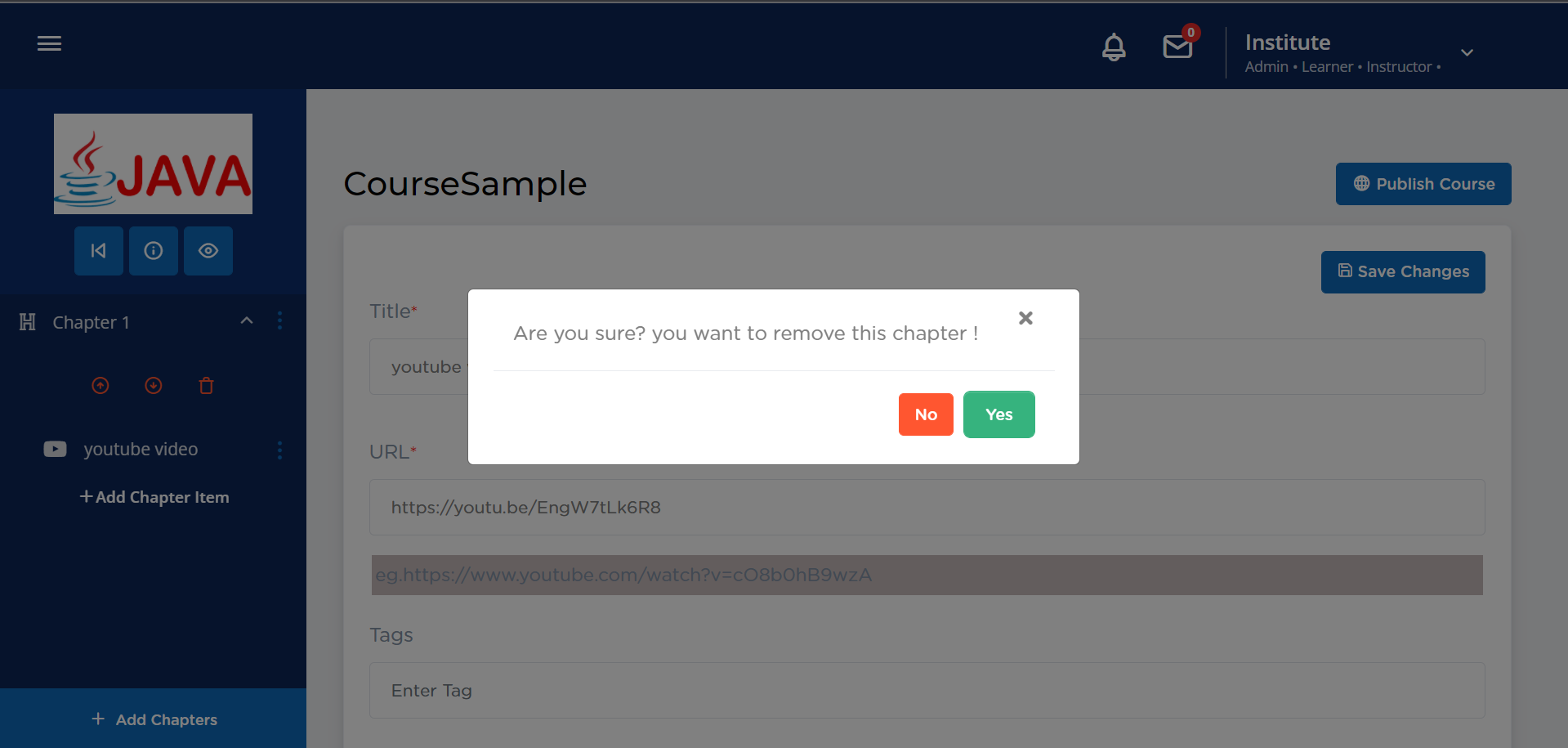The image size is (1568, 748).
Task: Open the hamburger navigation menu
Action: coord(49,44)
